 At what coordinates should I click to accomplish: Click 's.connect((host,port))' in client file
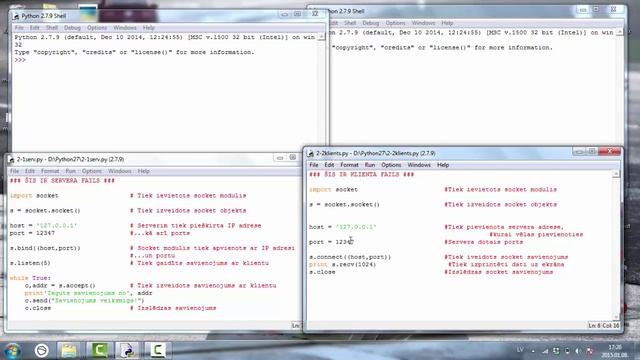(350, 257)
